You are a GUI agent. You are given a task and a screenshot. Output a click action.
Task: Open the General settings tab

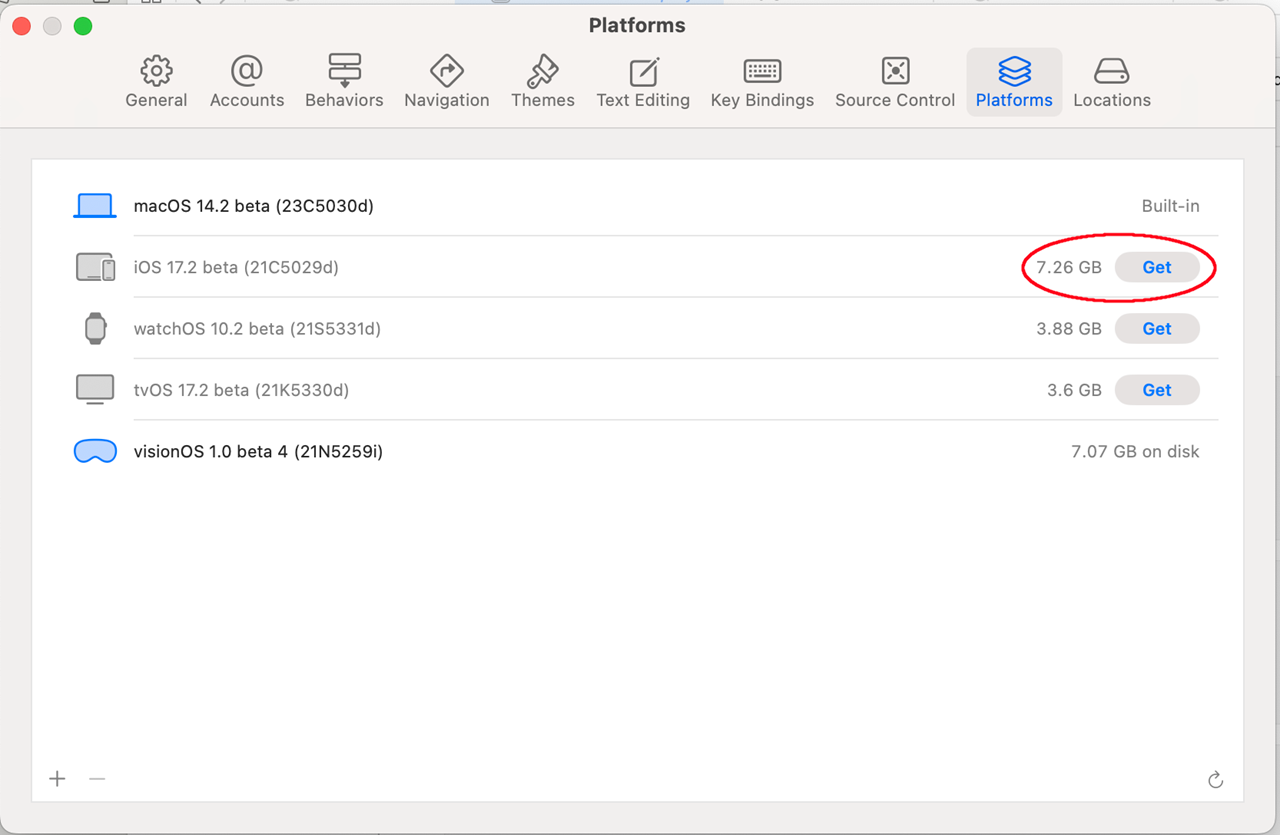click(156, 82)
